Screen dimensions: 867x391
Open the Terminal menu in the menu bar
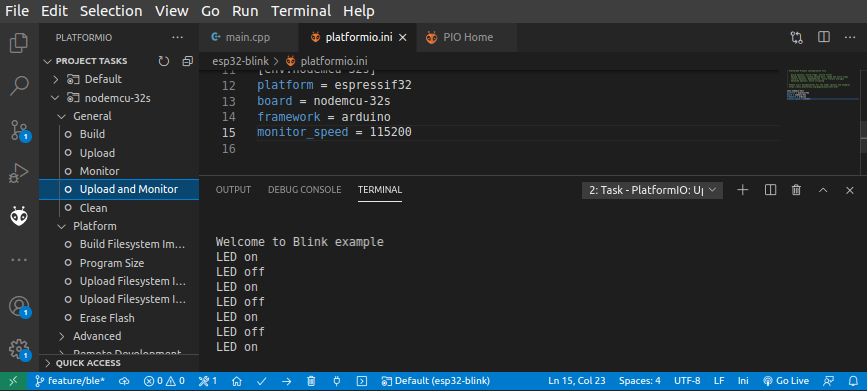301,11
